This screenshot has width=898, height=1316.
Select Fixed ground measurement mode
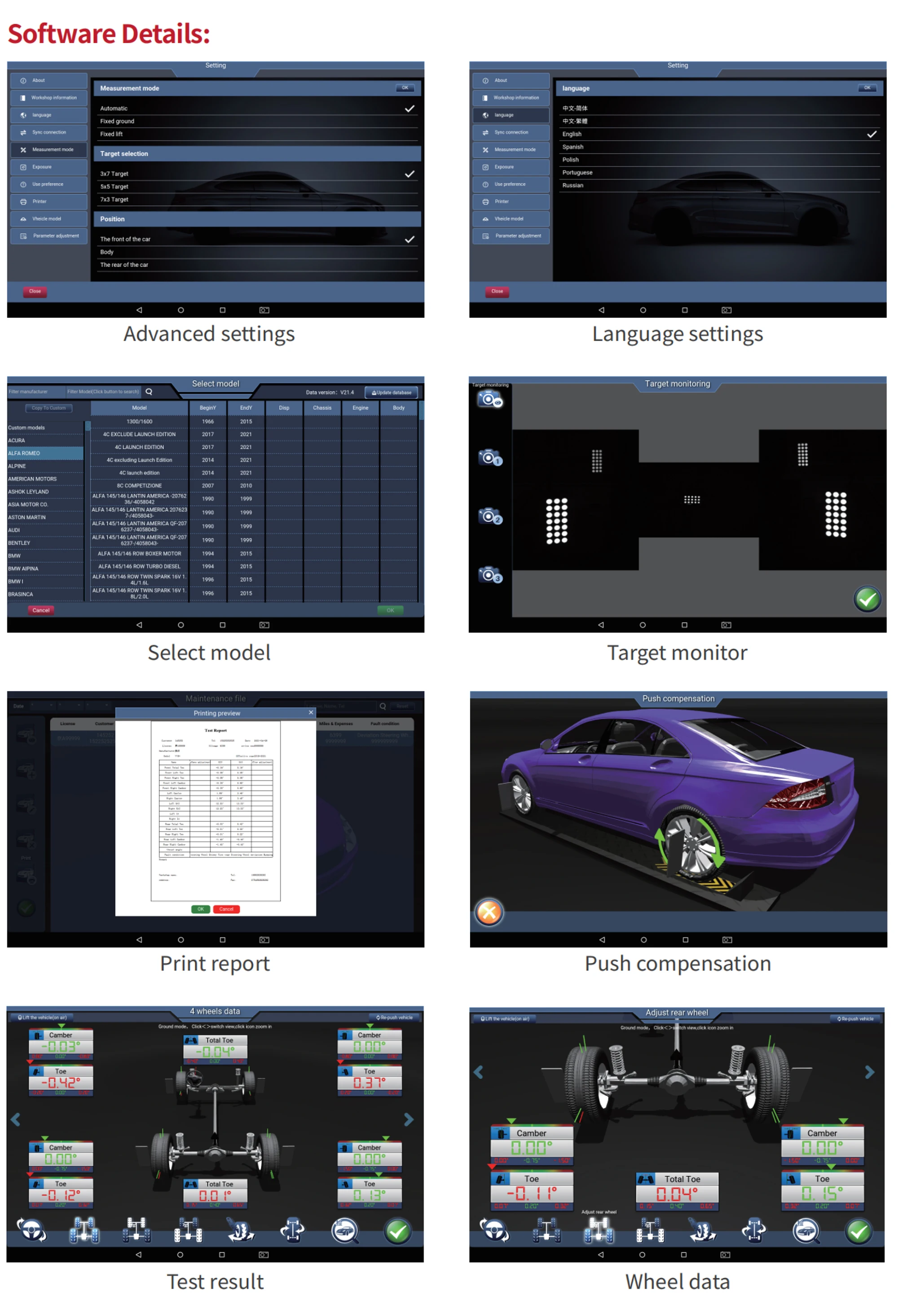click(117, 121)
